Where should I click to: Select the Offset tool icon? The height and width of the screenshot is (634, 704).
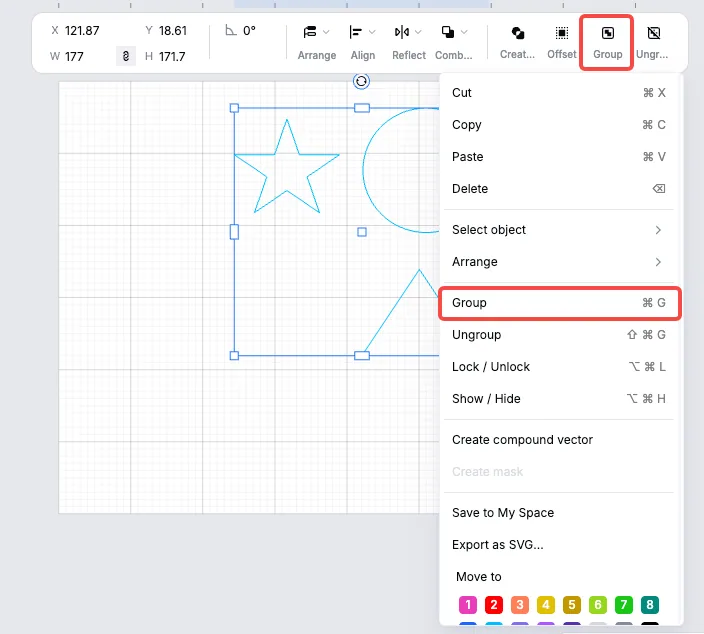coord(562,33)
